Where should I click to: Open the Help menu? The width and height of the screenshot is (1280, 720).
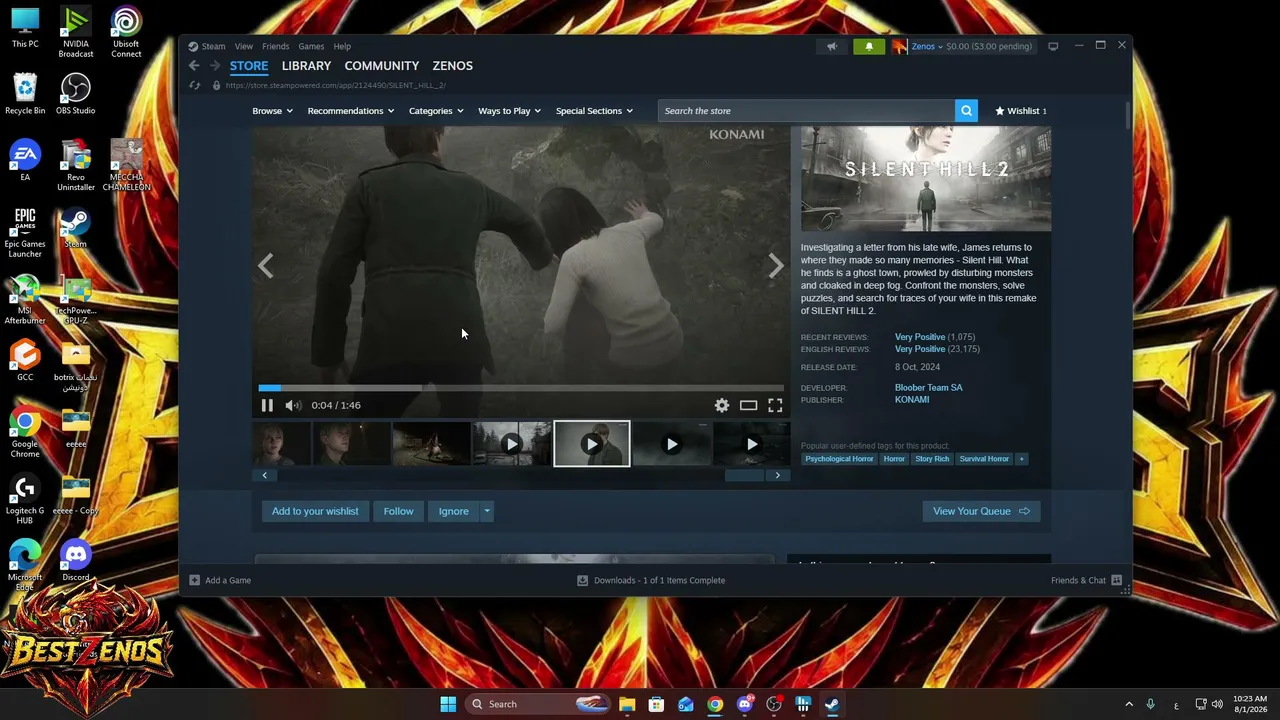coord(342,46)
